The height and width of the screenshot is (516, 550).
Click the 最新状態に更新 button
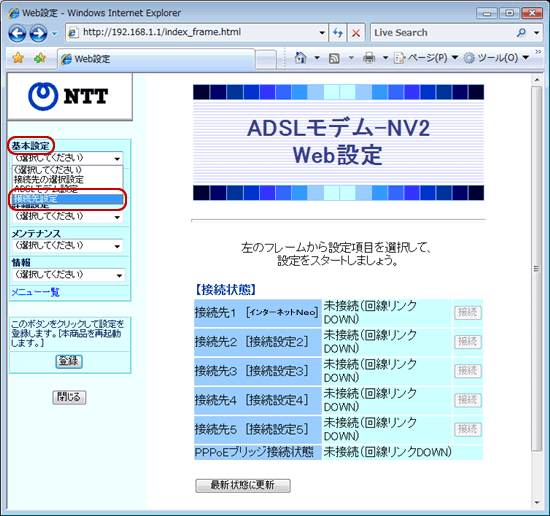243,485
